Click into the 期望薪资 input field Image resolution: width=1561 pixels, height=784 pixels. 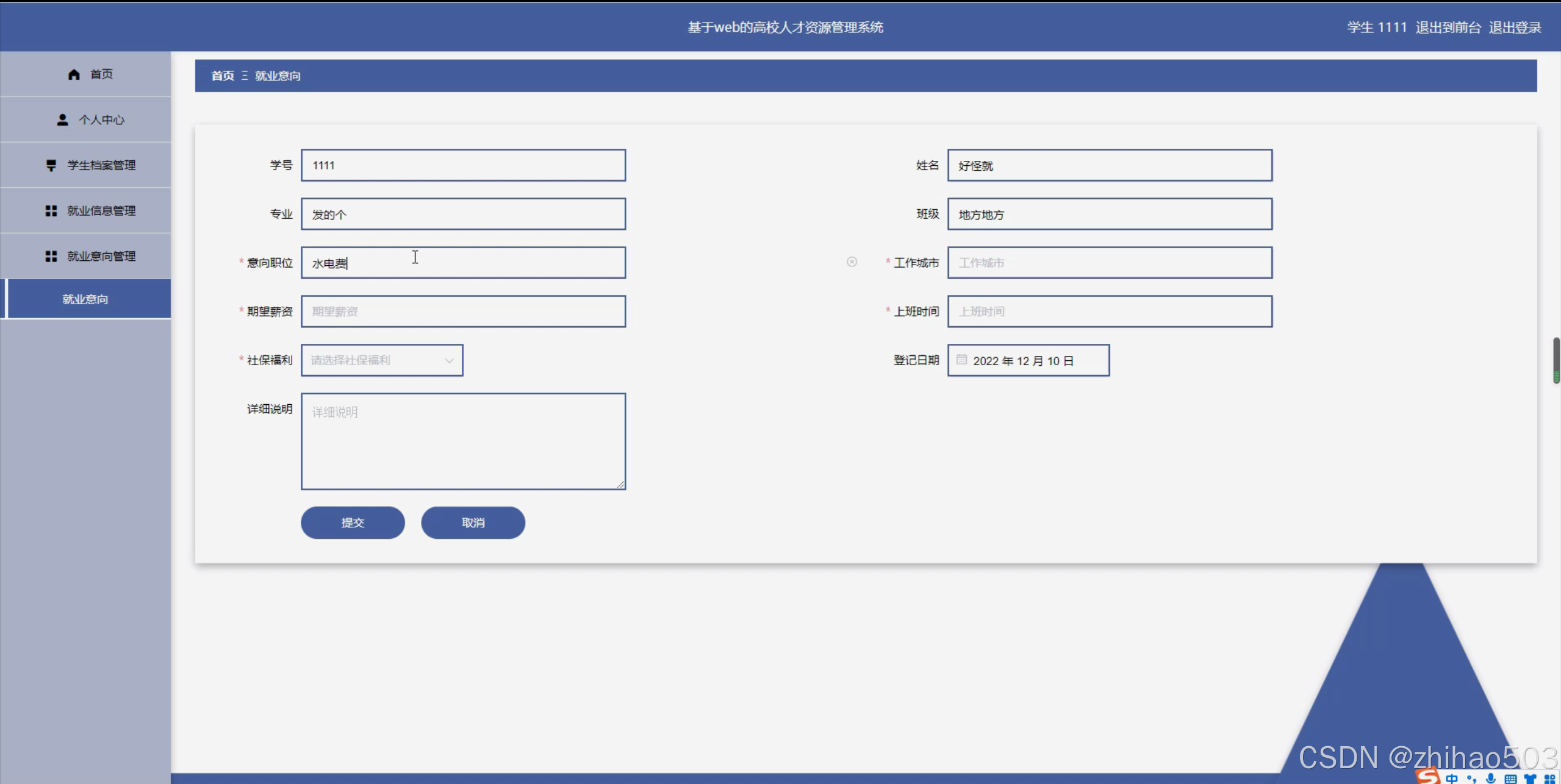pos(463,312)
